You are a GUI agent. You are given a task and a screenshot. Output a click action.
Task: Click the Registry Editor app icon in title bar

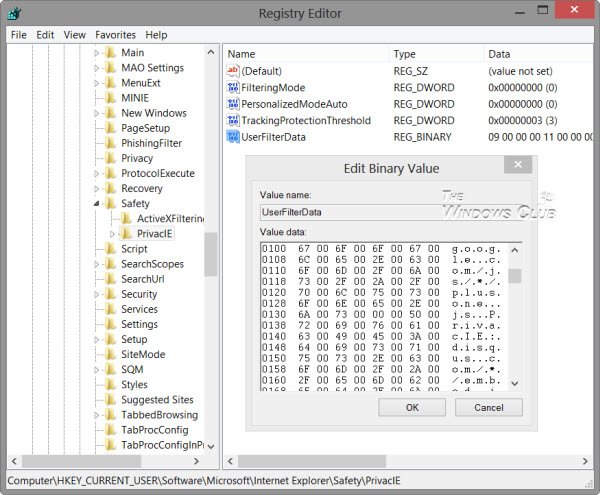tap(14, 14)
